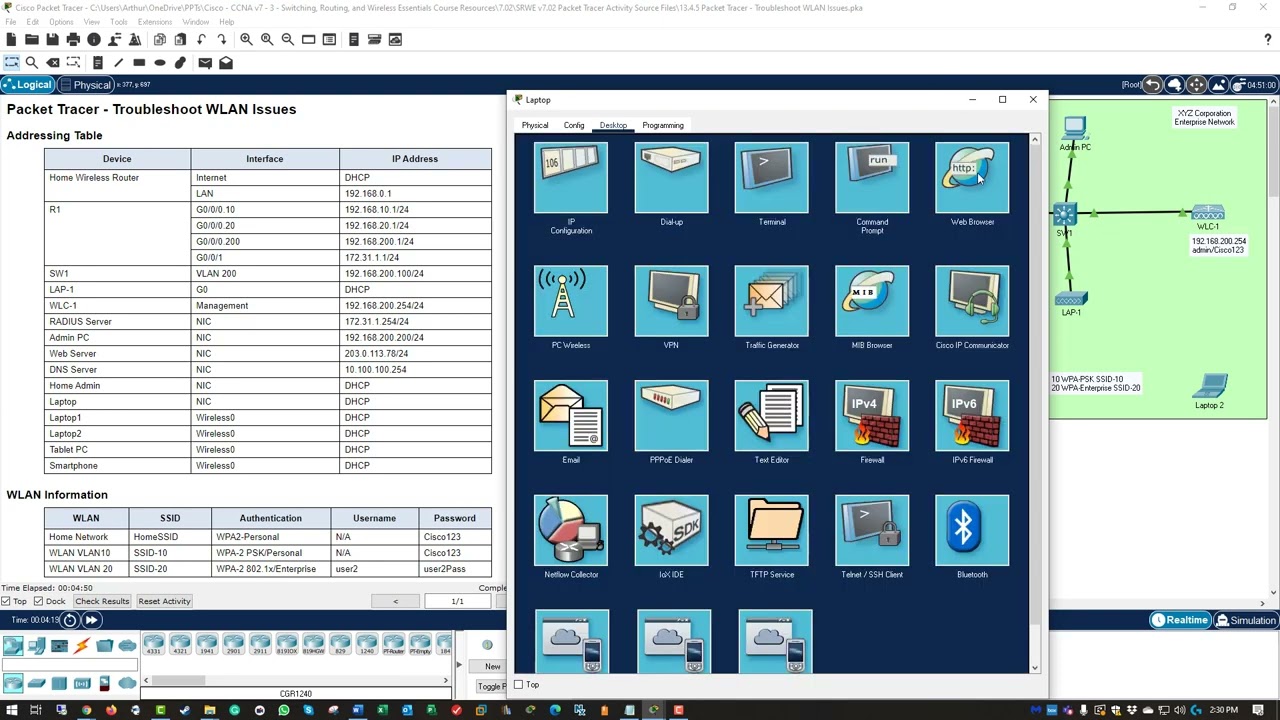Image resolution: width=1280 pixels, height=720 pixels.
Task: Switch to Programming tab in Laptop window
Action: click(663, 125)
